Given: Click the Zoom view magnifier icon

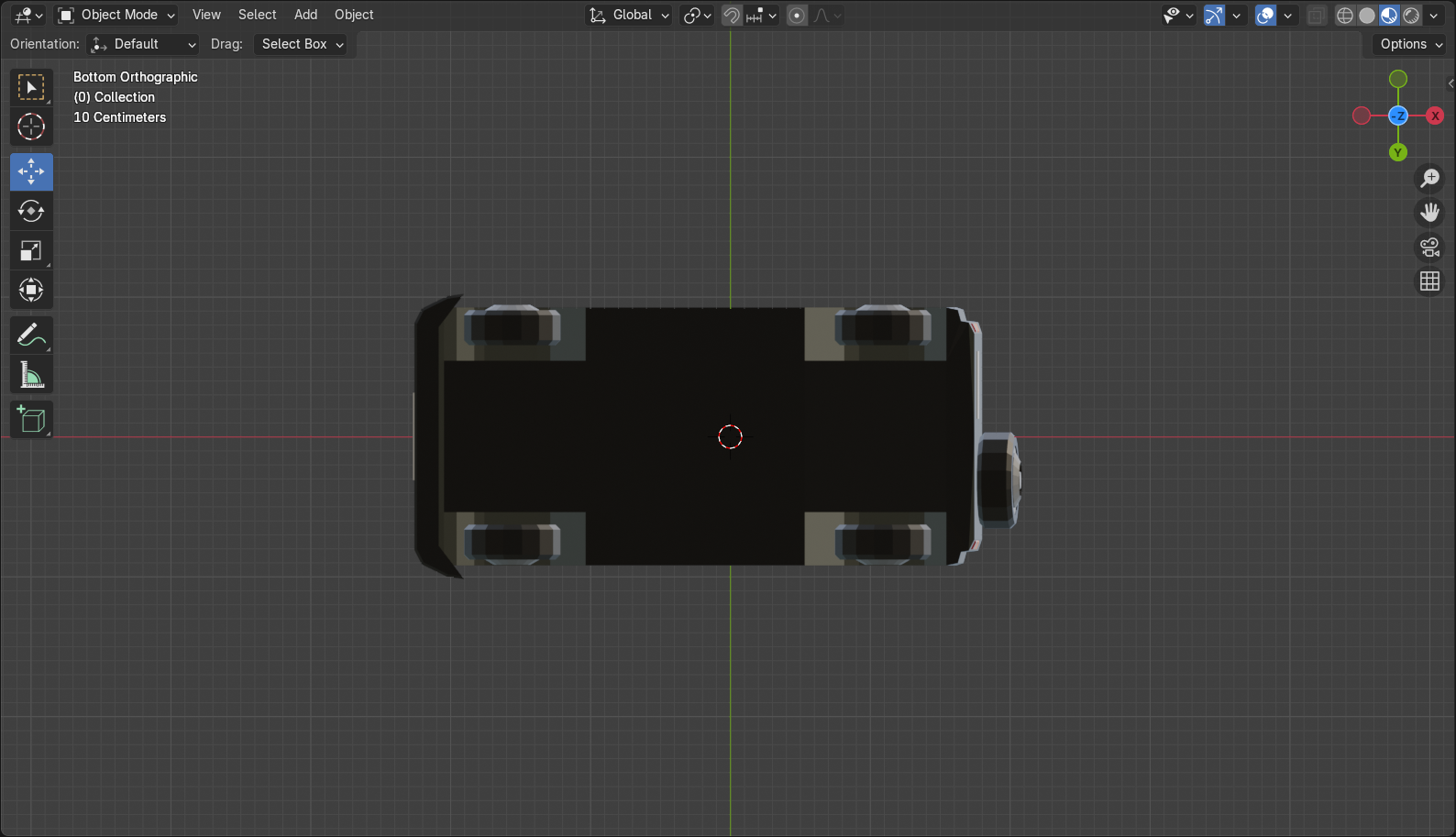Looking at the screenshot, I should 1429,178.
